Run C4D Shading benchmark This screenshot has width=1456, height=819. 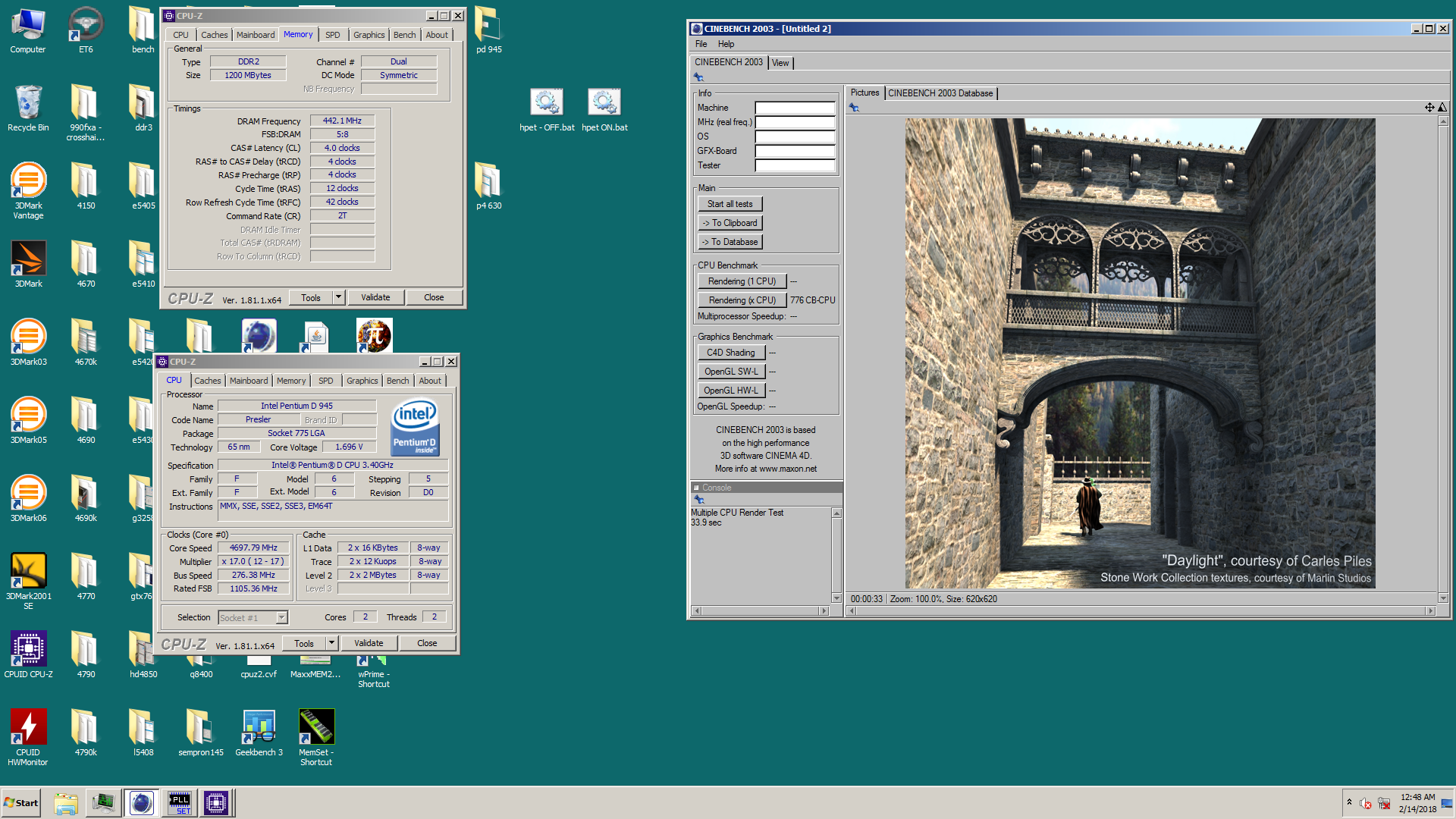click(x=731, y=353)
